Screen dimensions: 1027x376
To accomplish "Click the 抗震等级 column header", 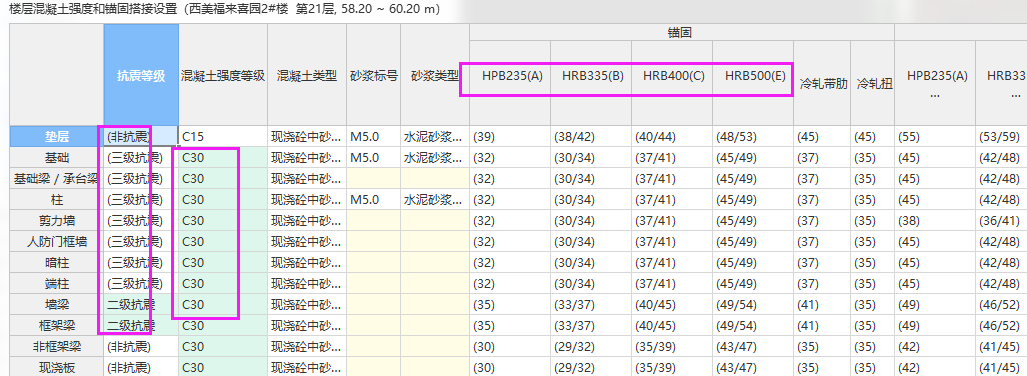I will [x=141, y=75].
